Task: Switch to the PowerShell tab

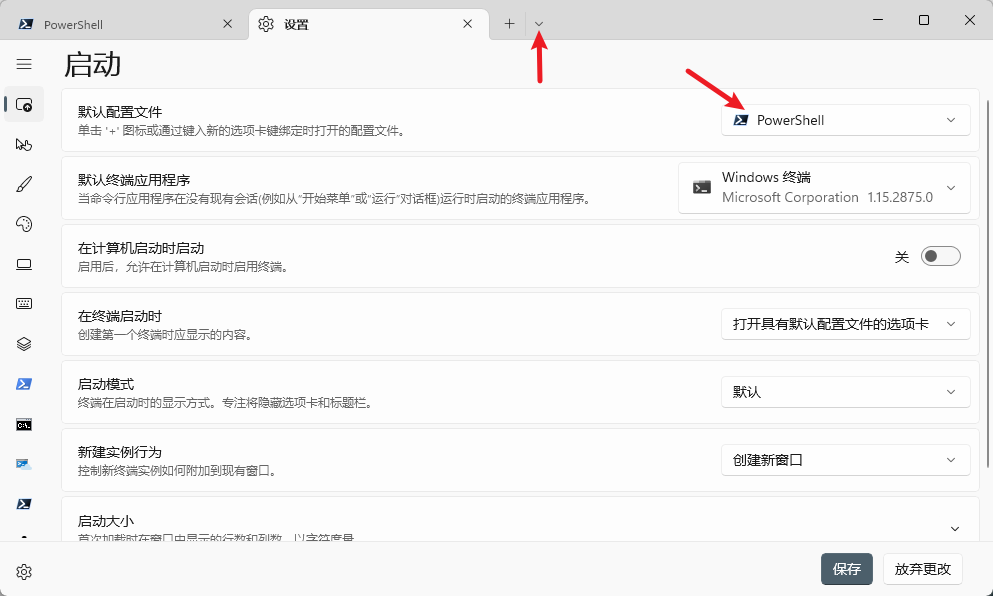Action: pyautogui.click(x=123, y=24)
